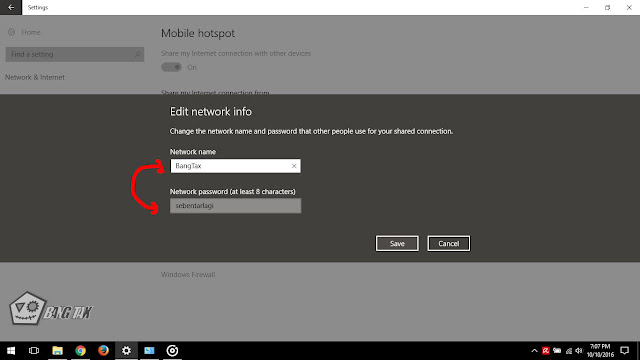Minimize the Settings window
The image size is (640, 360).
[586, 7]
